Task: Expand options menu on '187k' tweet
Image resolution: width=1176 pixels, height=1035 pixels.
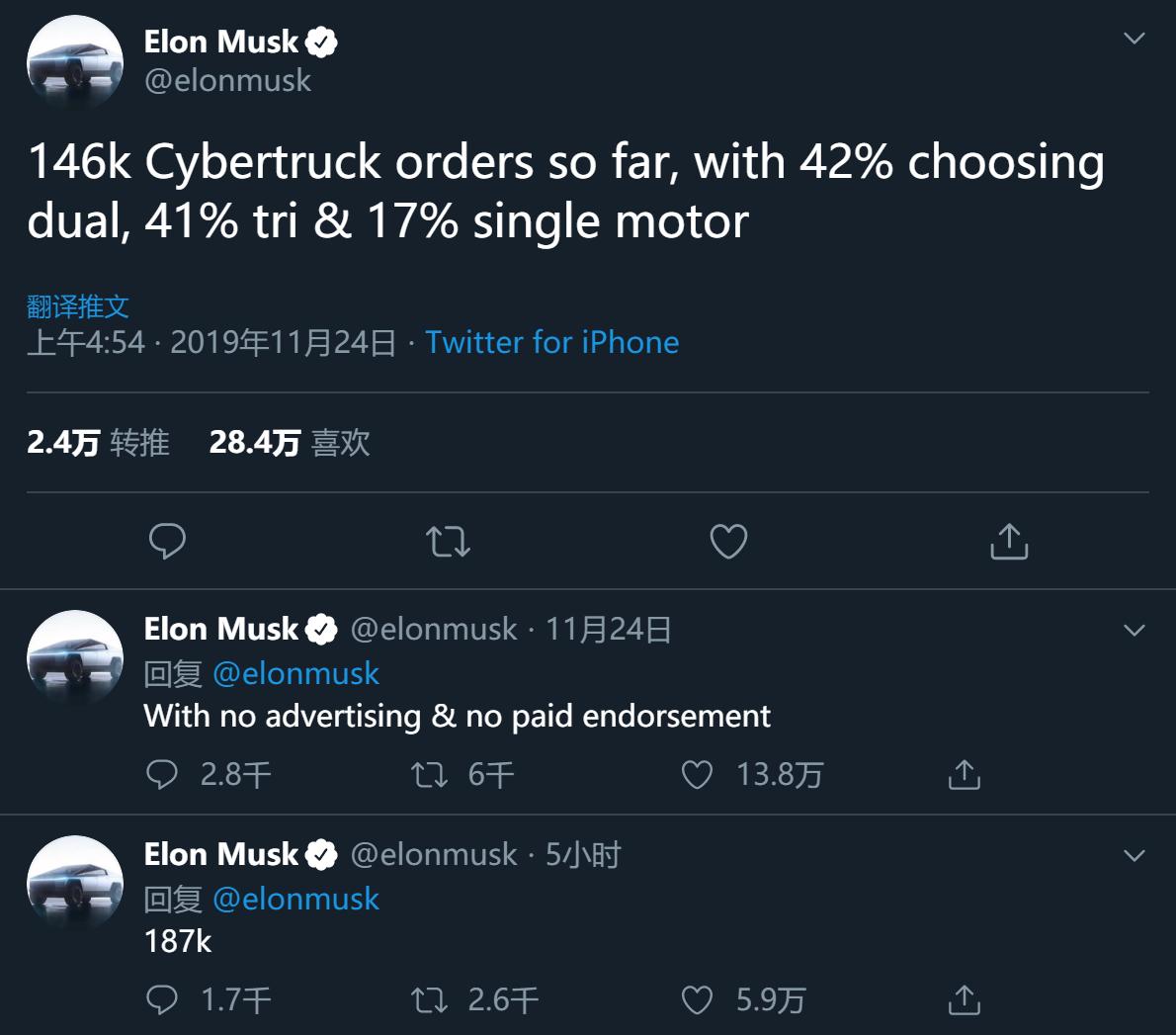Action: [1134, 855]
